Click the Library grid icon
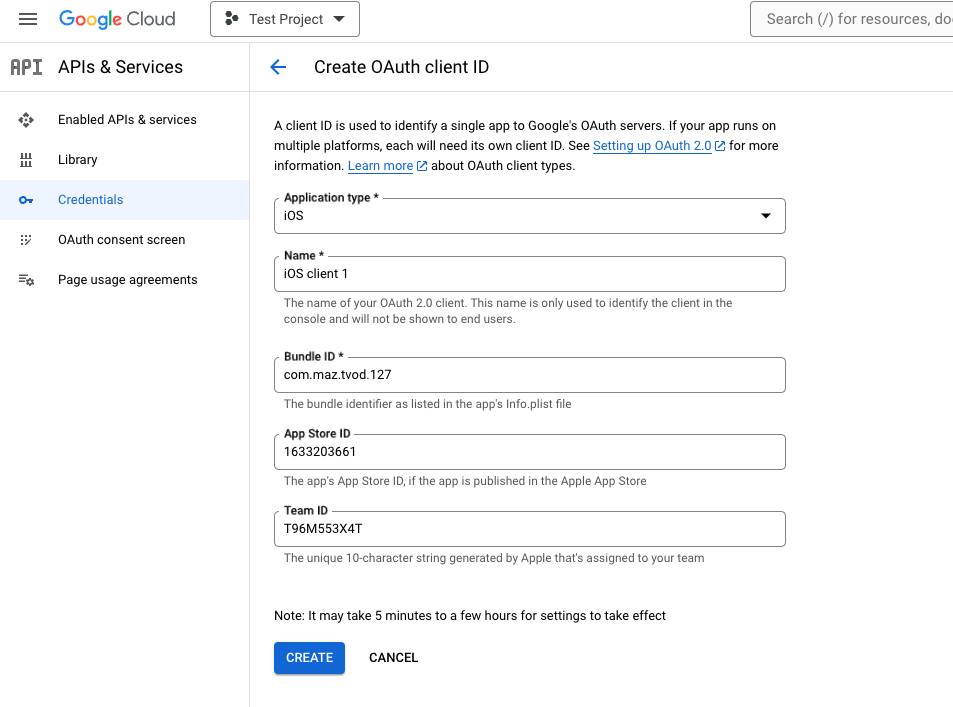The image size is (953, 707). tap(26, 160)
